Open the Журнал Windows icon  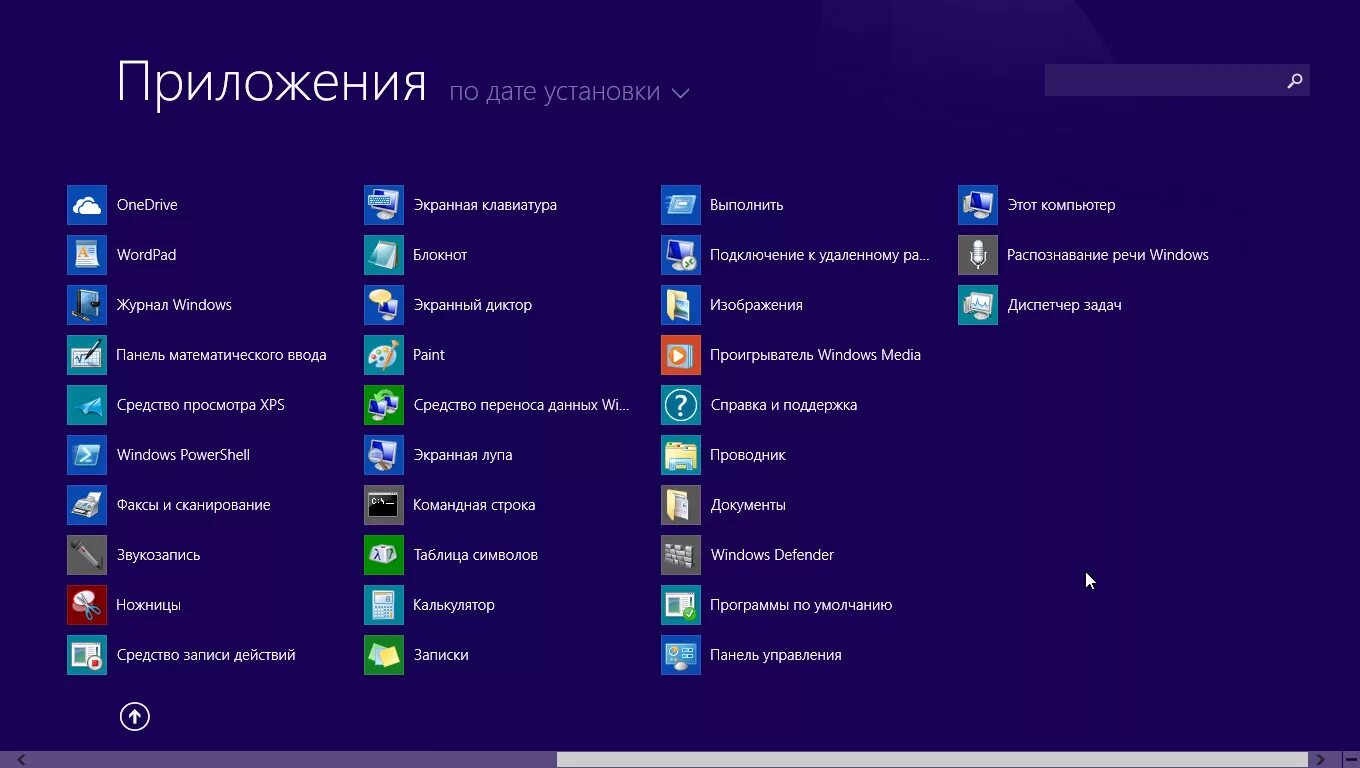point(87,305)
